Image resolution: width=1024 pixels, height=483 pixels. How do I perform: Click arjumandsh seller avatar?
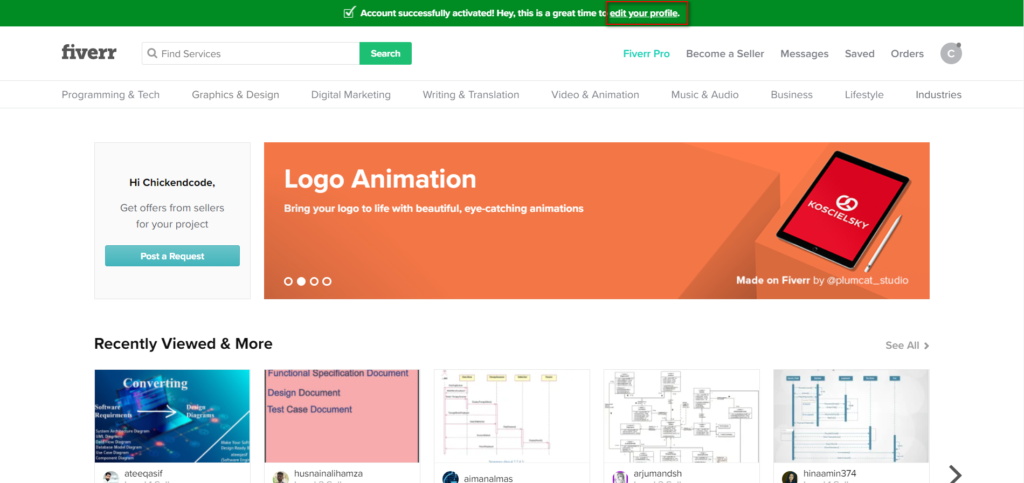pos(620,477)
